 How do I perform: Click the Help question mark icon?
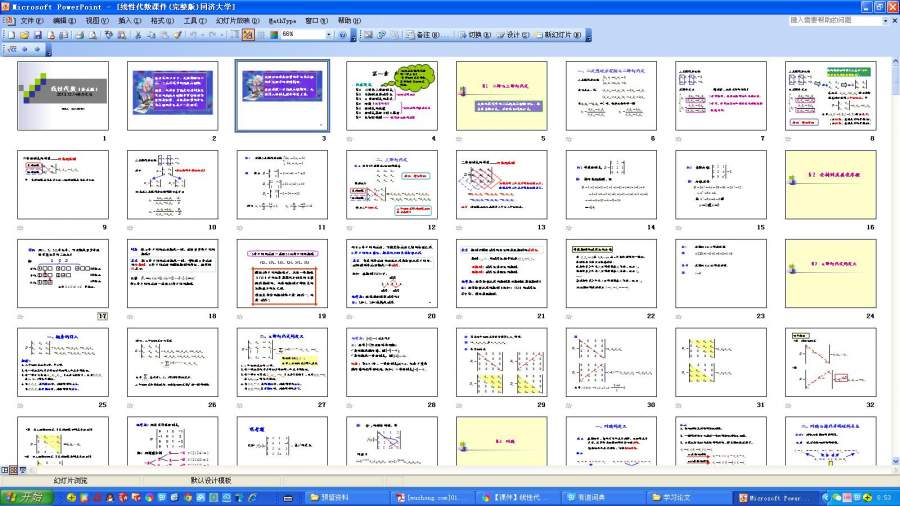coord(343,35)
